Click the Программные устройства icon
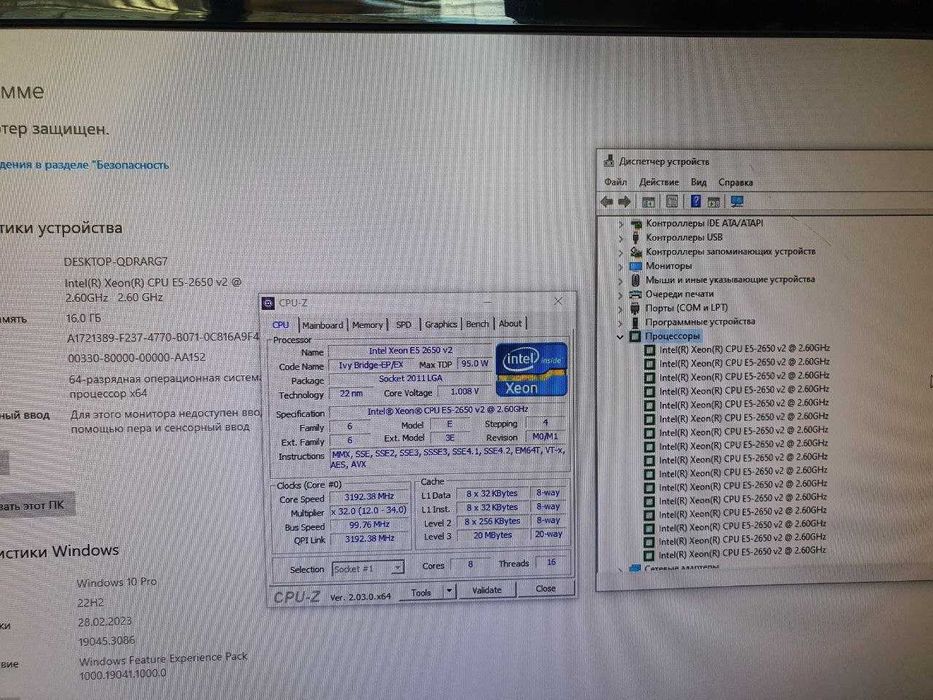Screen dimensions: 933x700 click(635, 322)
